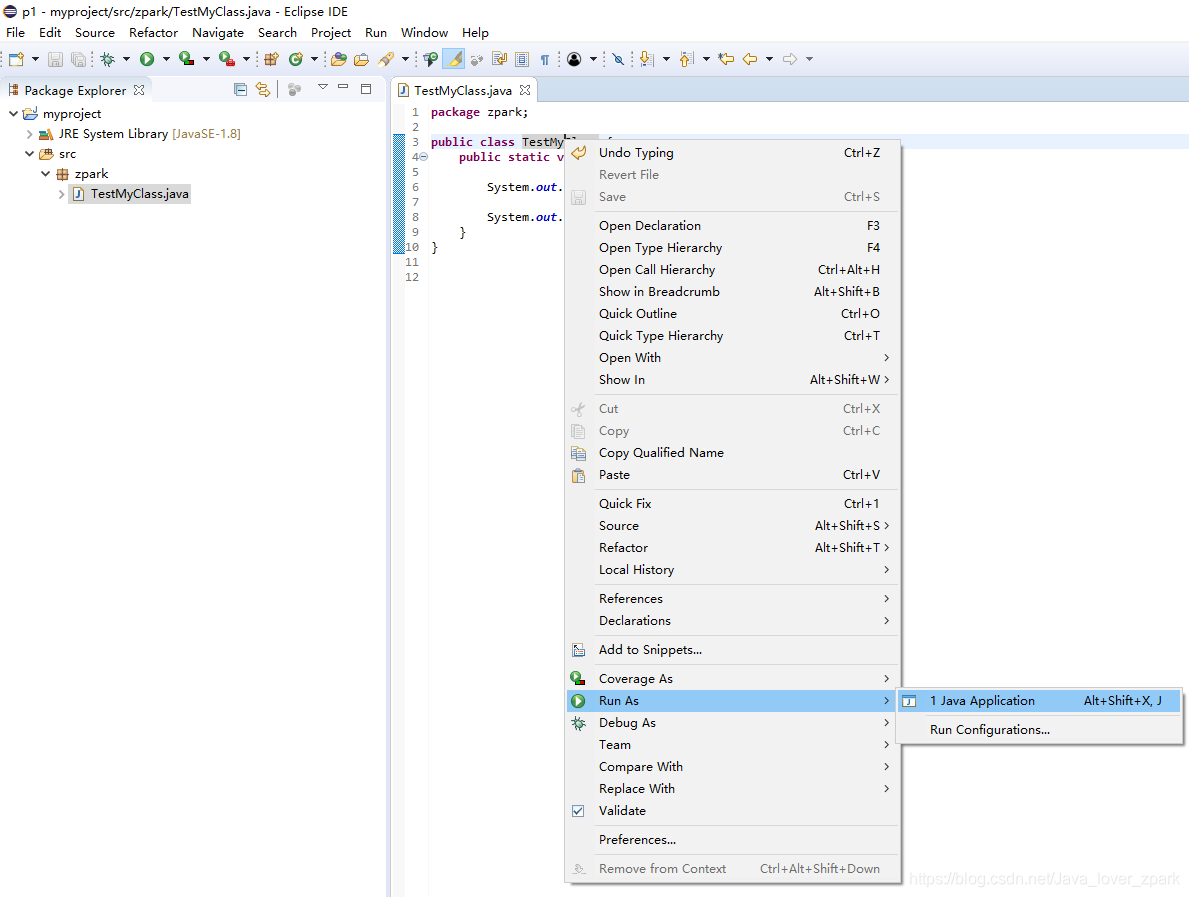Collapse the zpark package node
This screenshot has height=897, width=1189.
pos(45,174)
